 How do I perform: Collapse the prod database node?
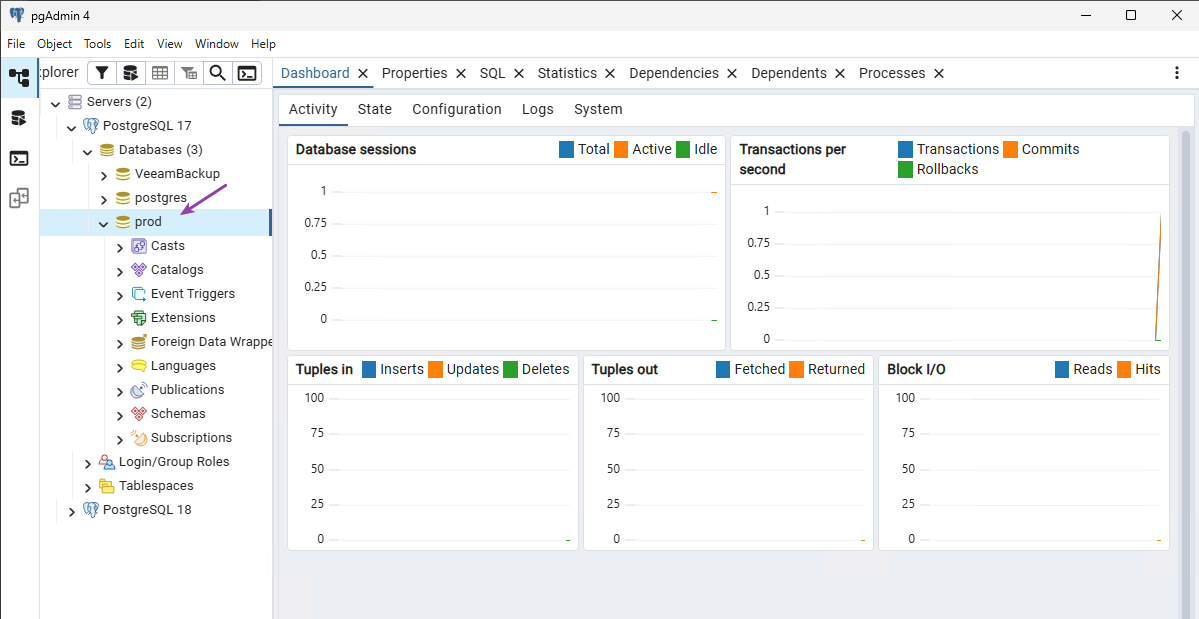coord(103,223)
